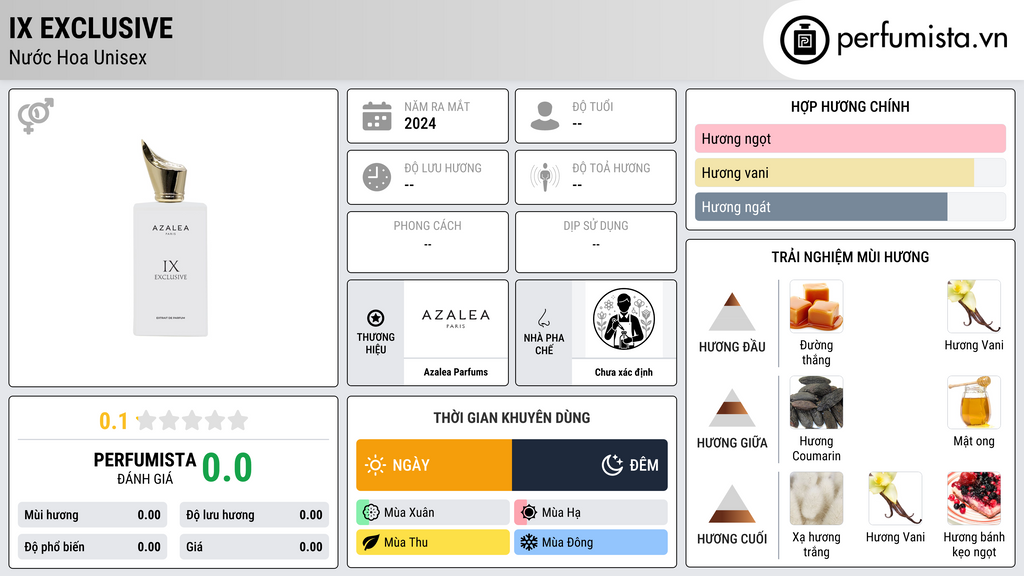The width and height of the screenshot is (1024, 576).
Task: Open the Xạ hương trắng note image
Action: coord(816,498)
